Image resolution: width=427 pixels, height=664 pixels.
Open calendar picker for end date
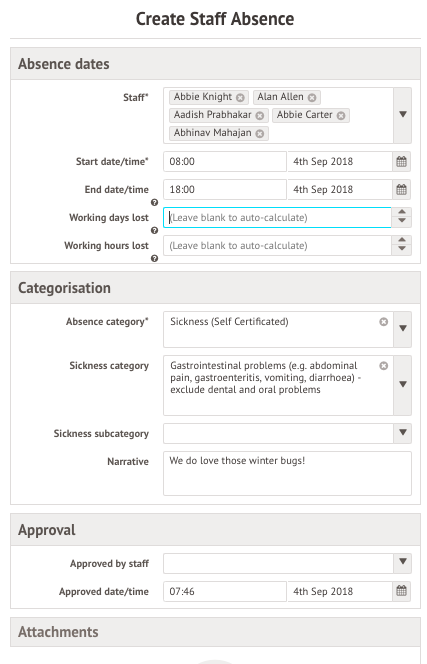(402, 189)
